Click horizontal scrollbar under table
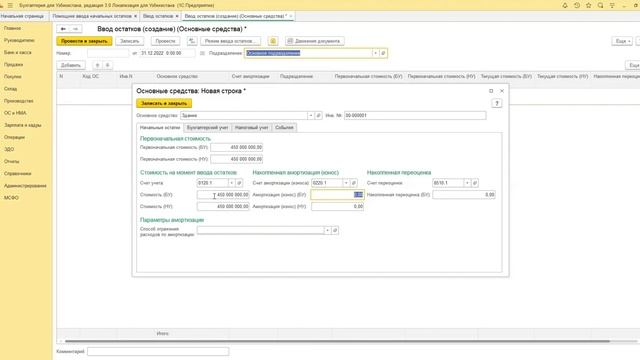 pos(337,341)
